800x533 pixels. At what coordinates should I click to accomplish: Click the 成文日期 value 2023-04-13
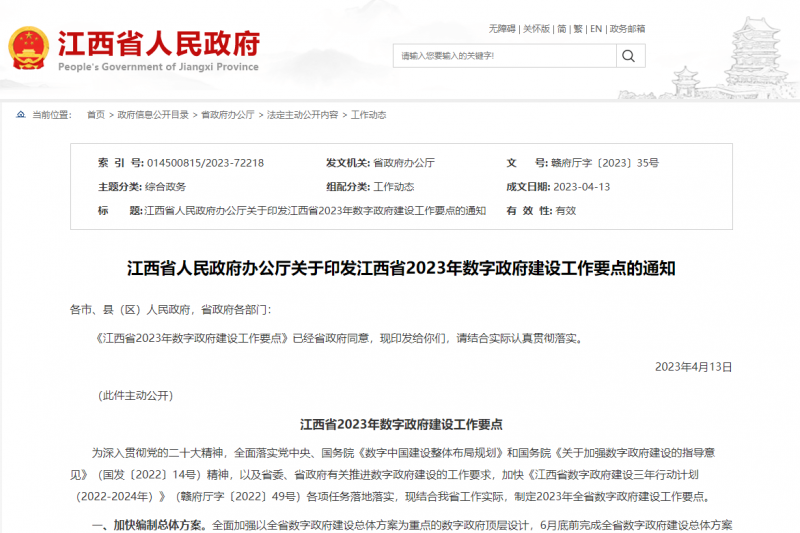coord(582,187)
